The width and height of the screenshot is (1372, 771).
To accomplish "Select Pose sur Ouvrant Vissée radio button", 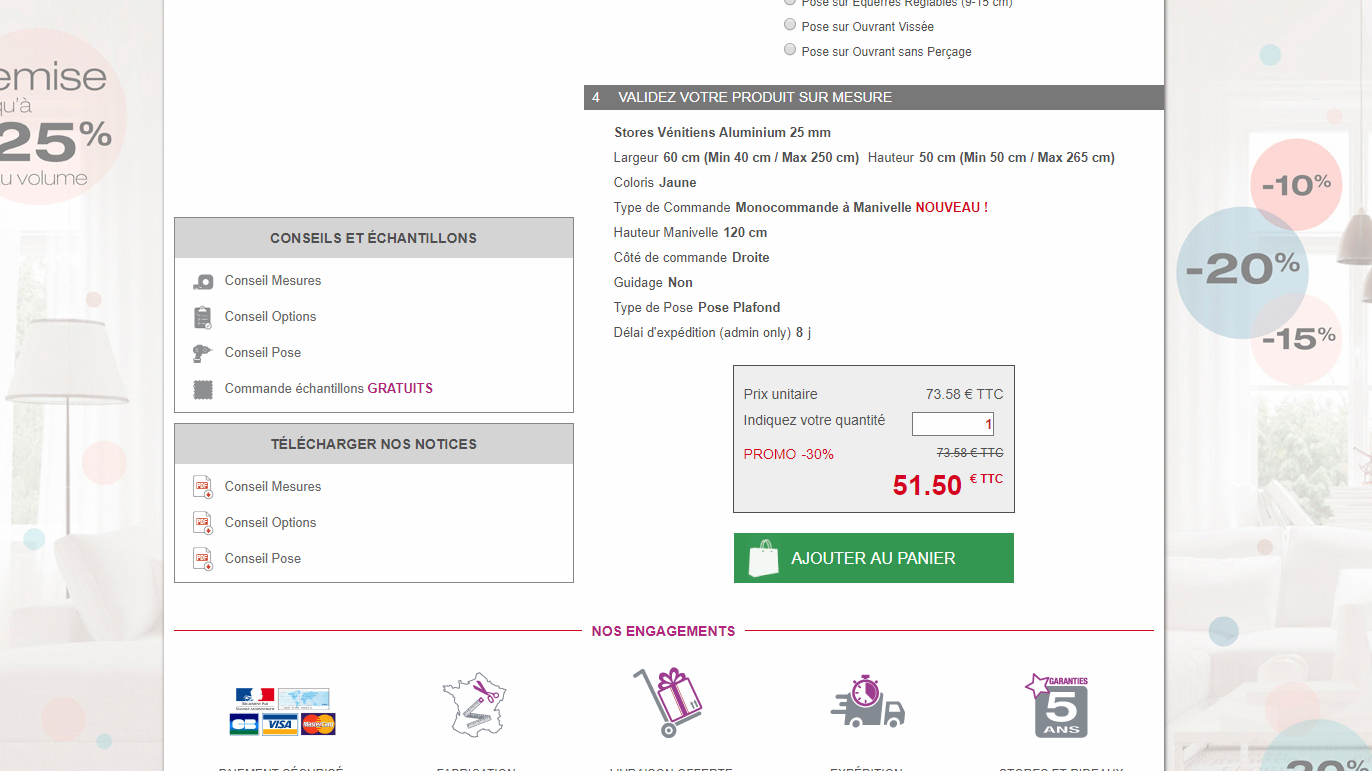I will (790, 25).
